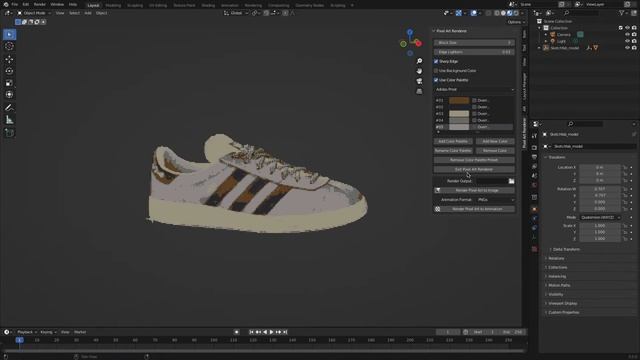Click Render Pixel Art to Image
640x360 pixels.
[x=474, y=190]
